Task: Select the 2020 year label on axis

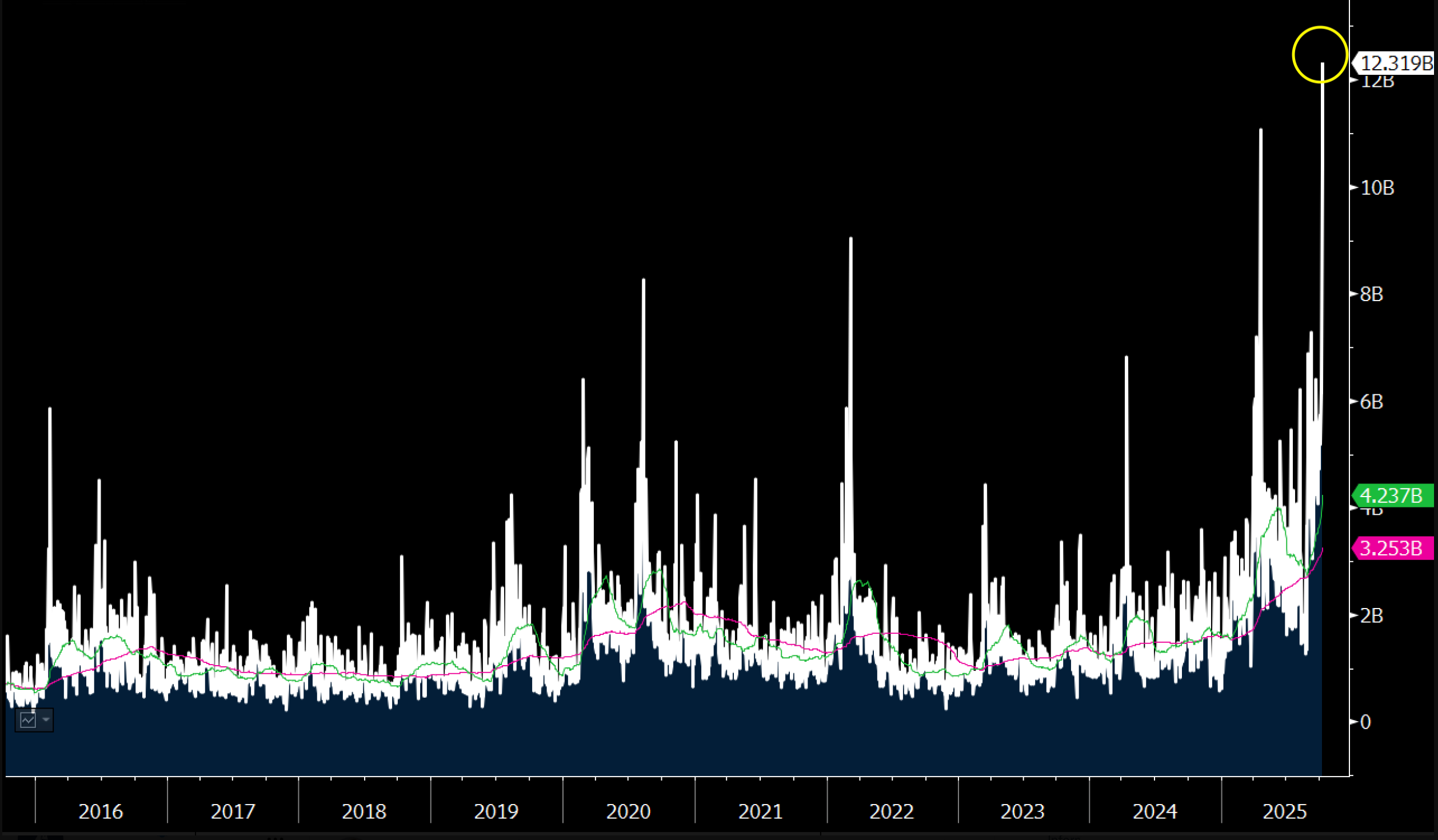Action: 628,811
